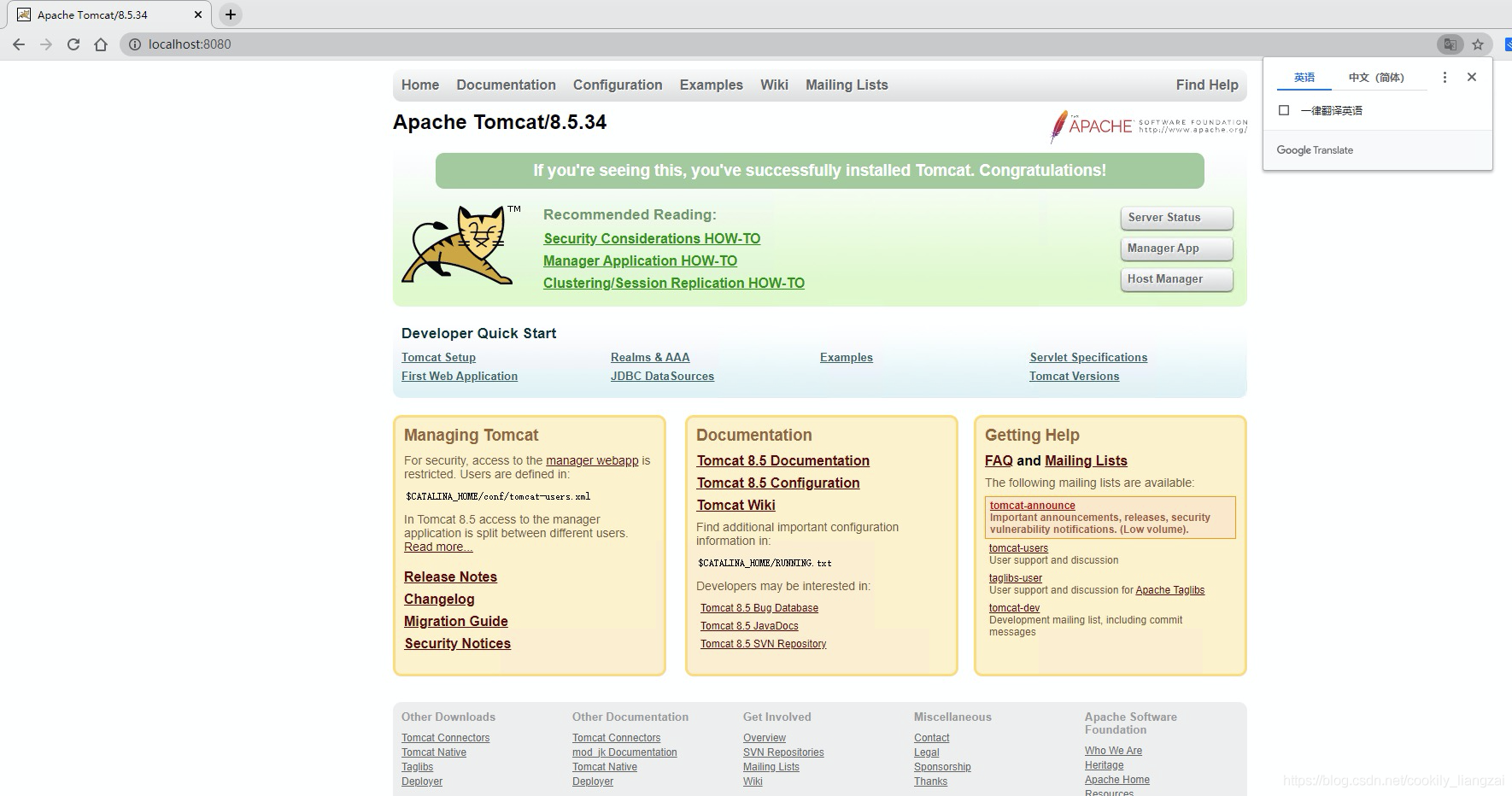Open a new browser tab
Viewport: 1512px width, 796px height.
[x=230, y=15]
